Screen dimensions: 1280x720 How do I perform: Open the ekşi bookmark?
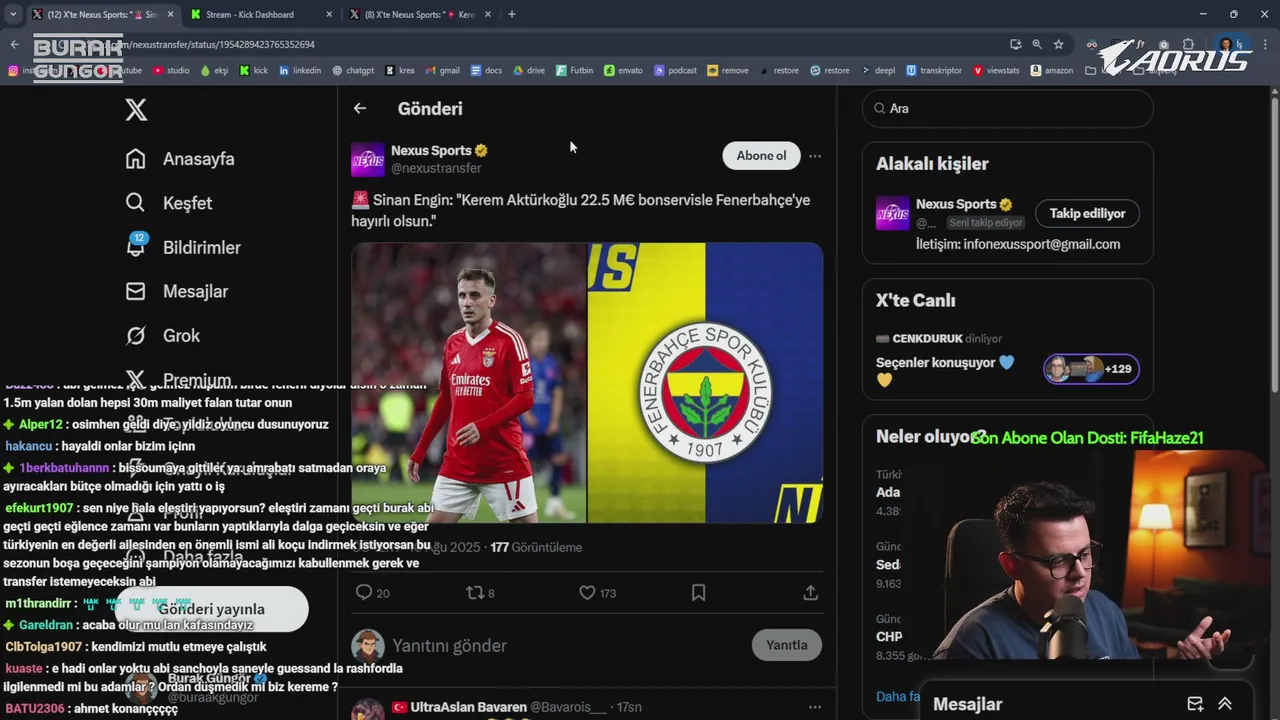214,71
